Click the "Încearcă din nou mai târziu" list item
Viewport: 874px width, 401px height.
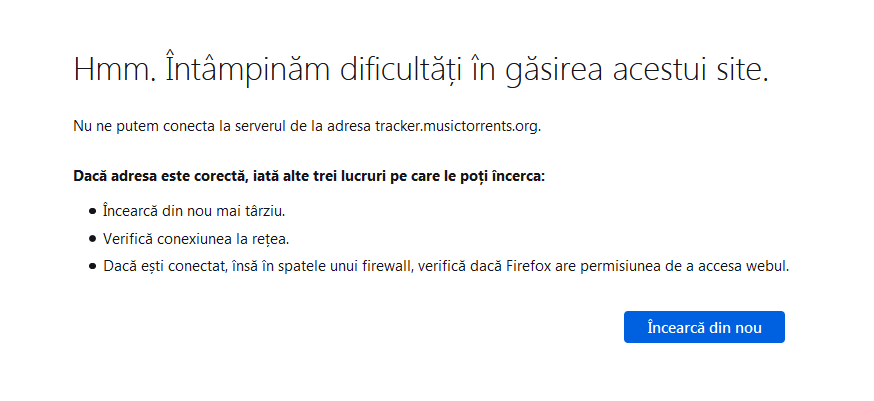tap(194, 211)
